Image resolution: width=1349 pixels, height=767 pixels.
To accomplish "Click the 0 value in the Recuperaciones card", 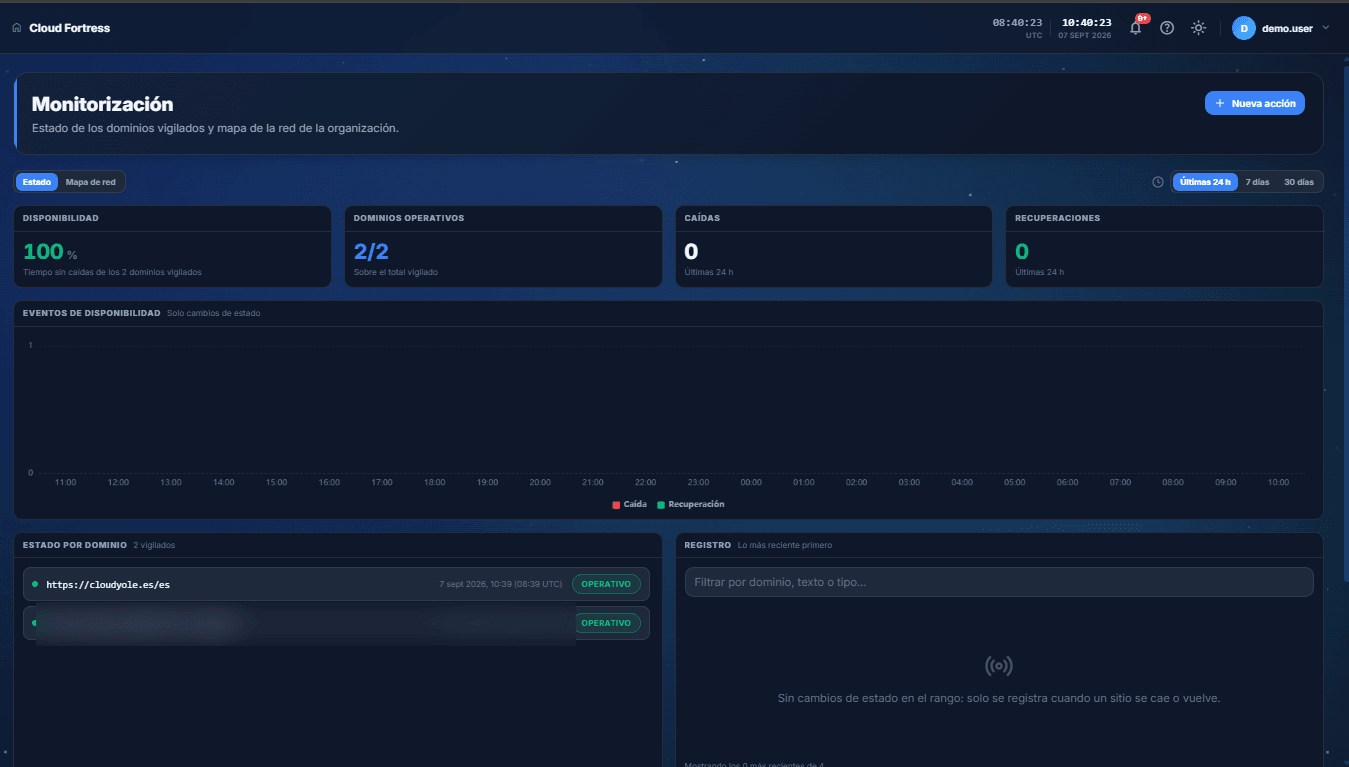I will coord(1022,252).
